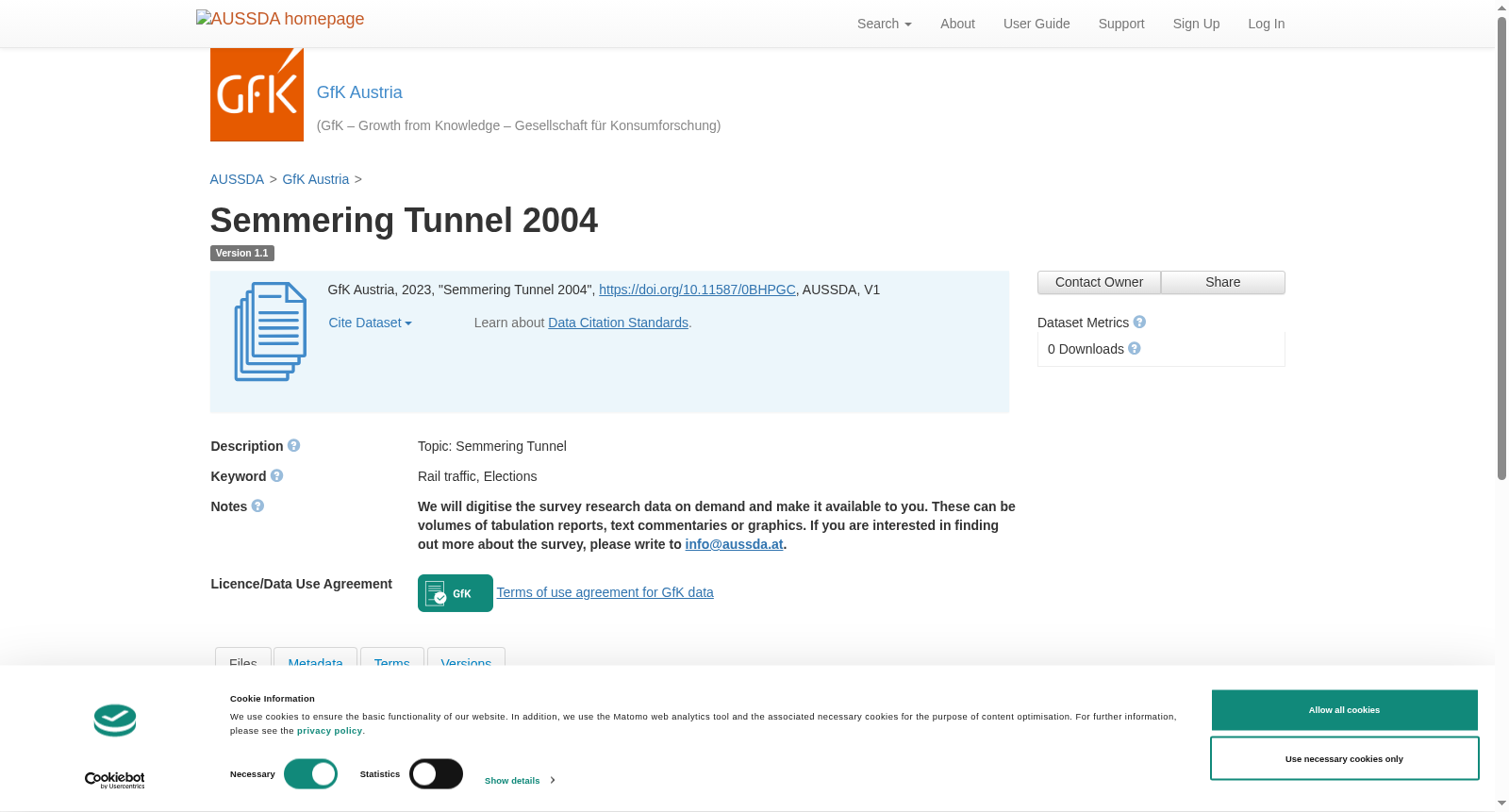Click the GfK Austria orange logo

tap(257, 94)
